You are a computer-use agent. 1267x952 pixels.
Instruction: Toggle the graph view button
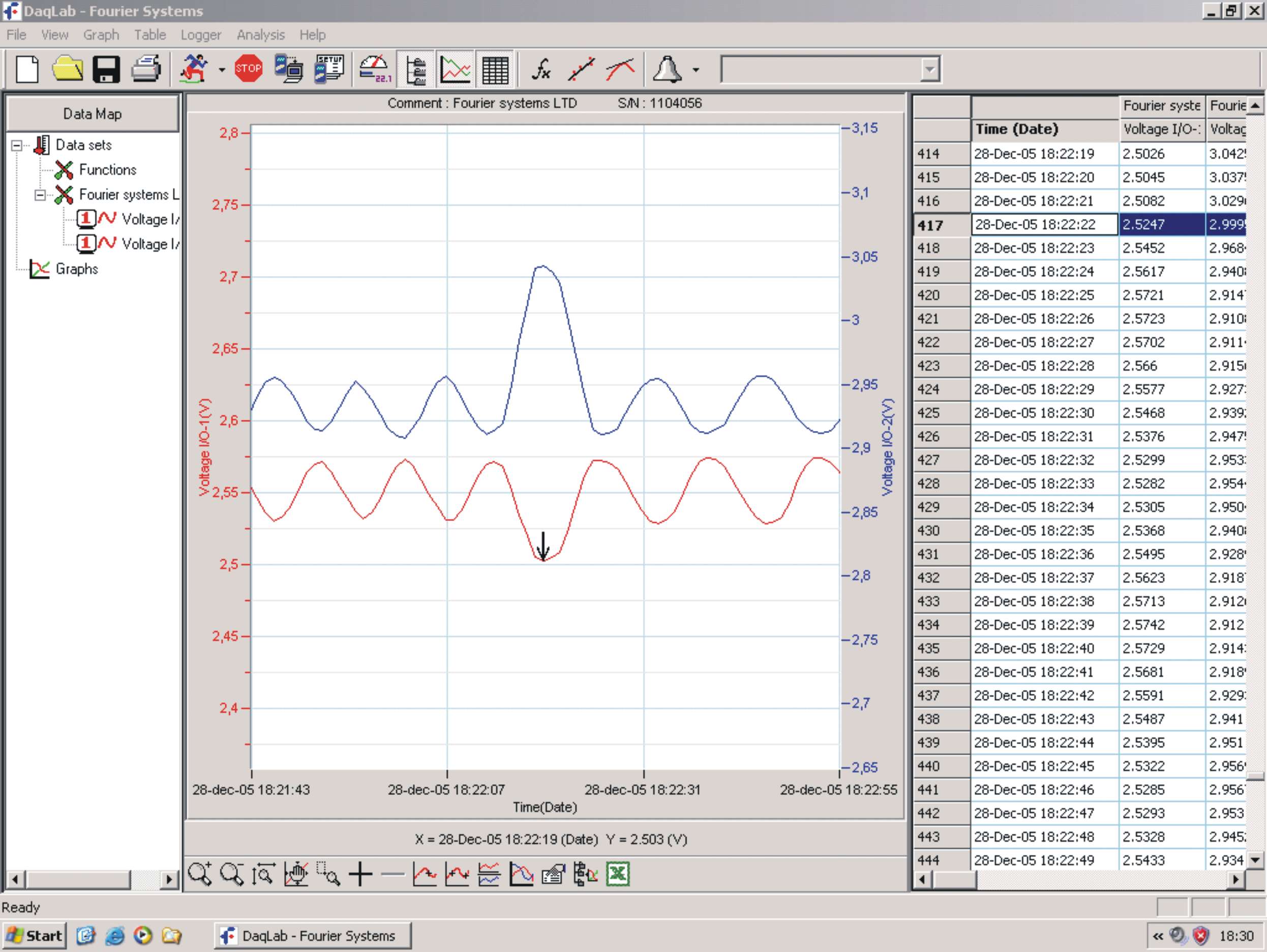tap(456, 69)
